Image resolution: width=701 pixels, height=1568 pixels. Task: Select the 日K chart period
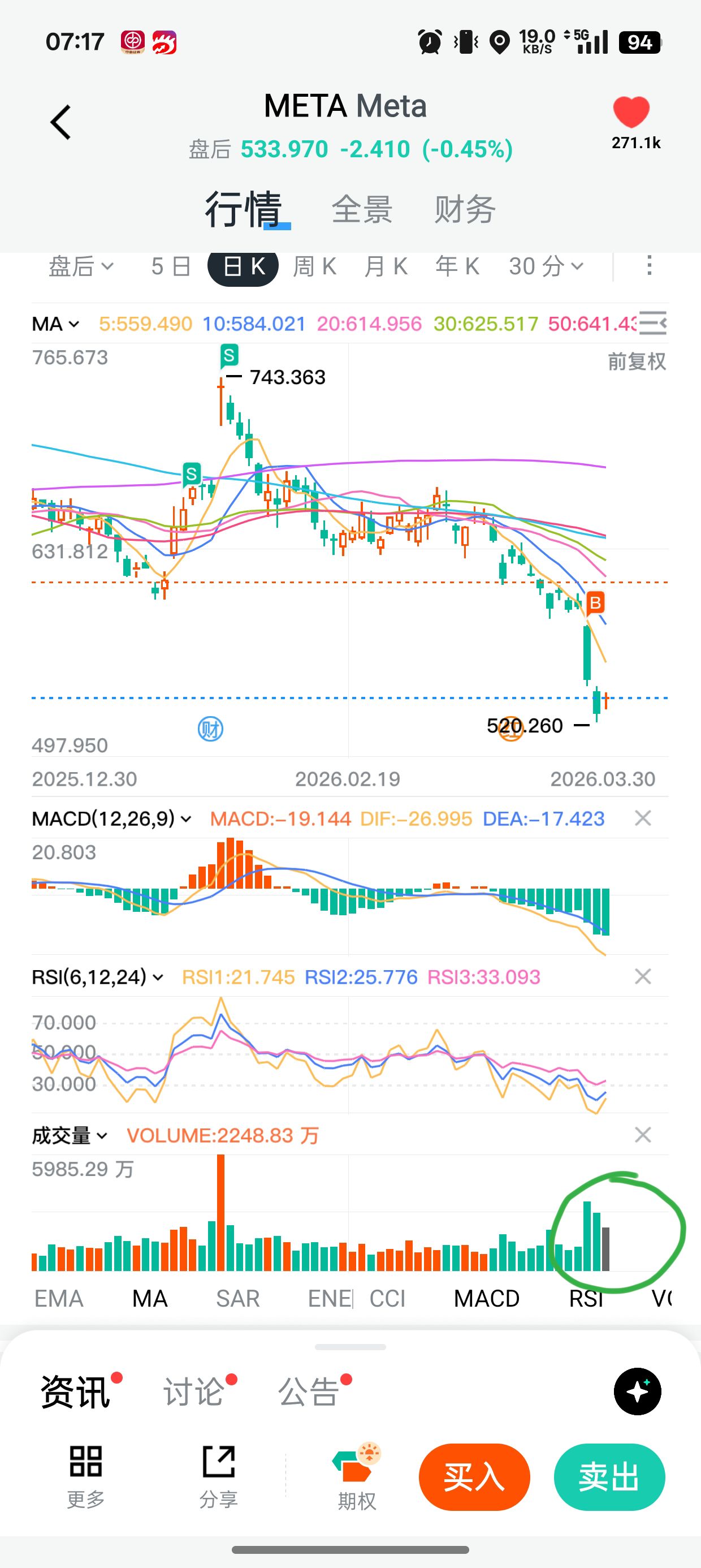pos(243,266)
